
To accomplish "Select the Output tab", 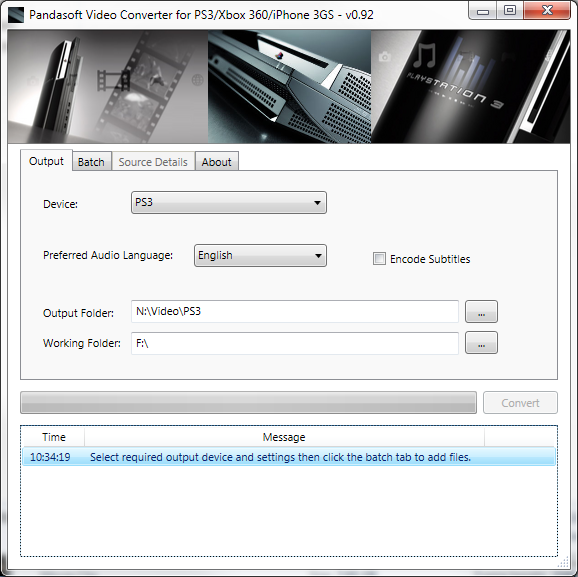I will point(46,161).
